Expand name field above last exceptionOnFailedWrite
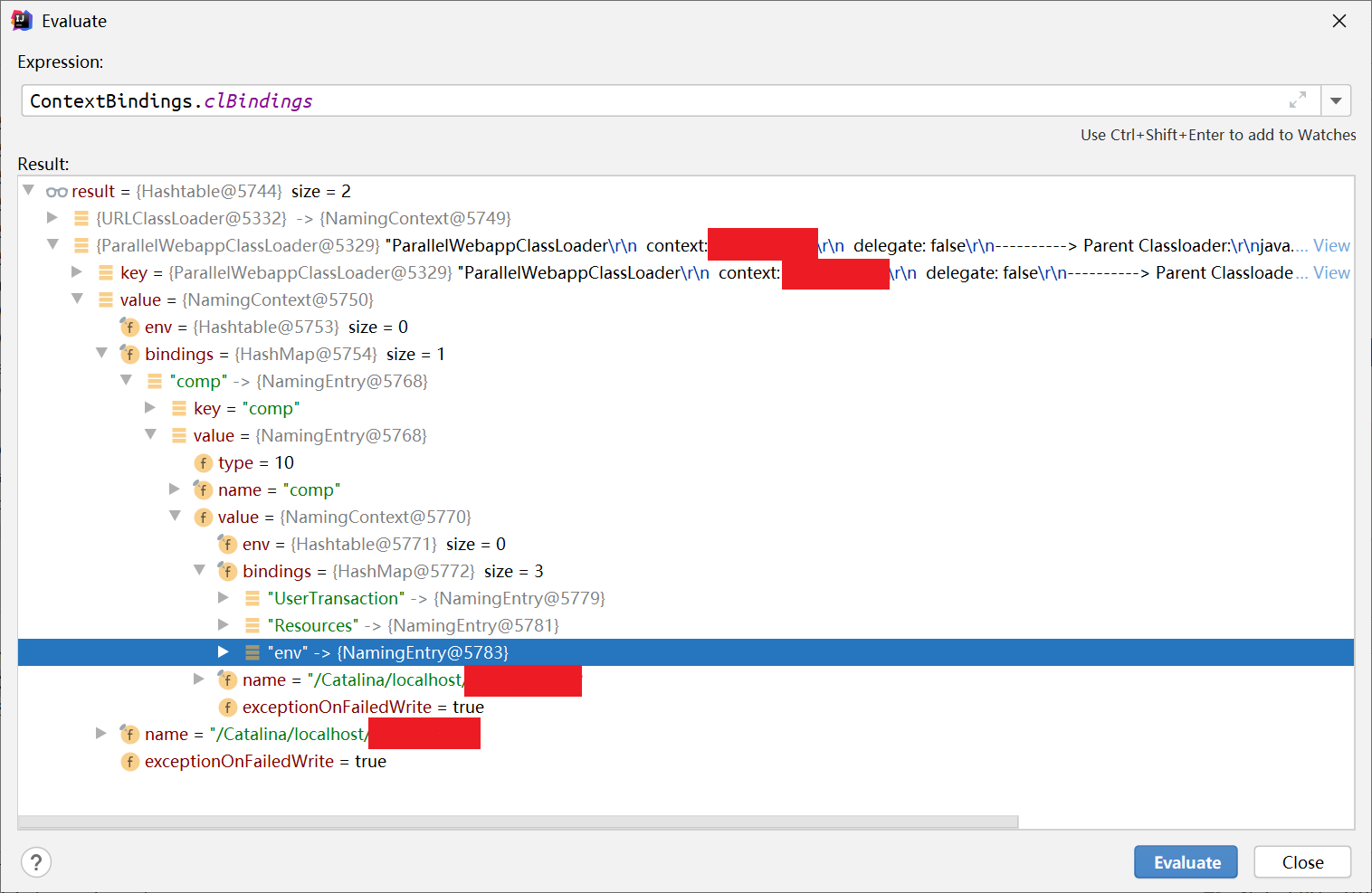 pos(101,734)
